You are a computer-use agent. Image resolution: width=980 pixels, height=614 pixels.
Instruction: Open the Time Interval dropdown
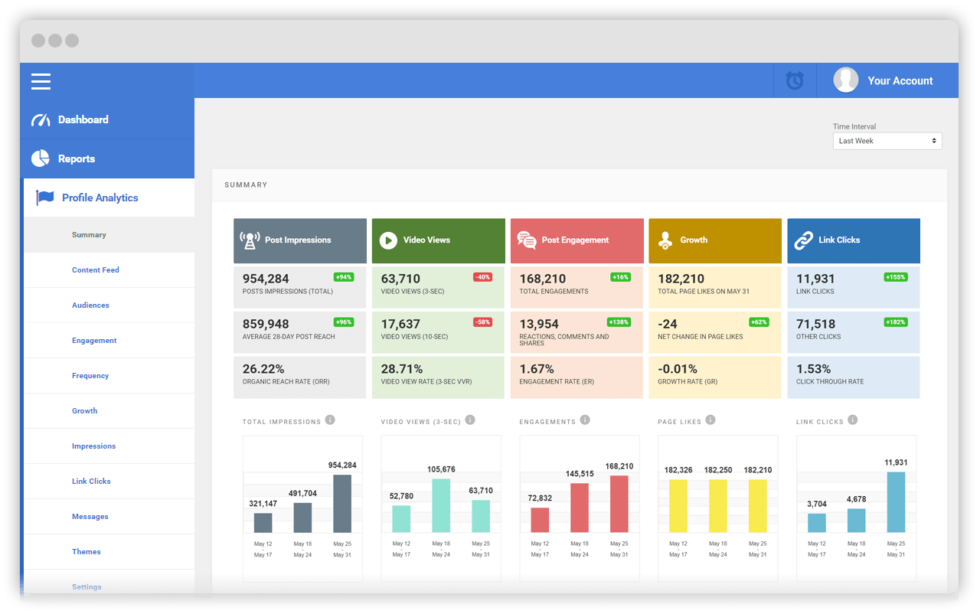[x=886, y=140]
